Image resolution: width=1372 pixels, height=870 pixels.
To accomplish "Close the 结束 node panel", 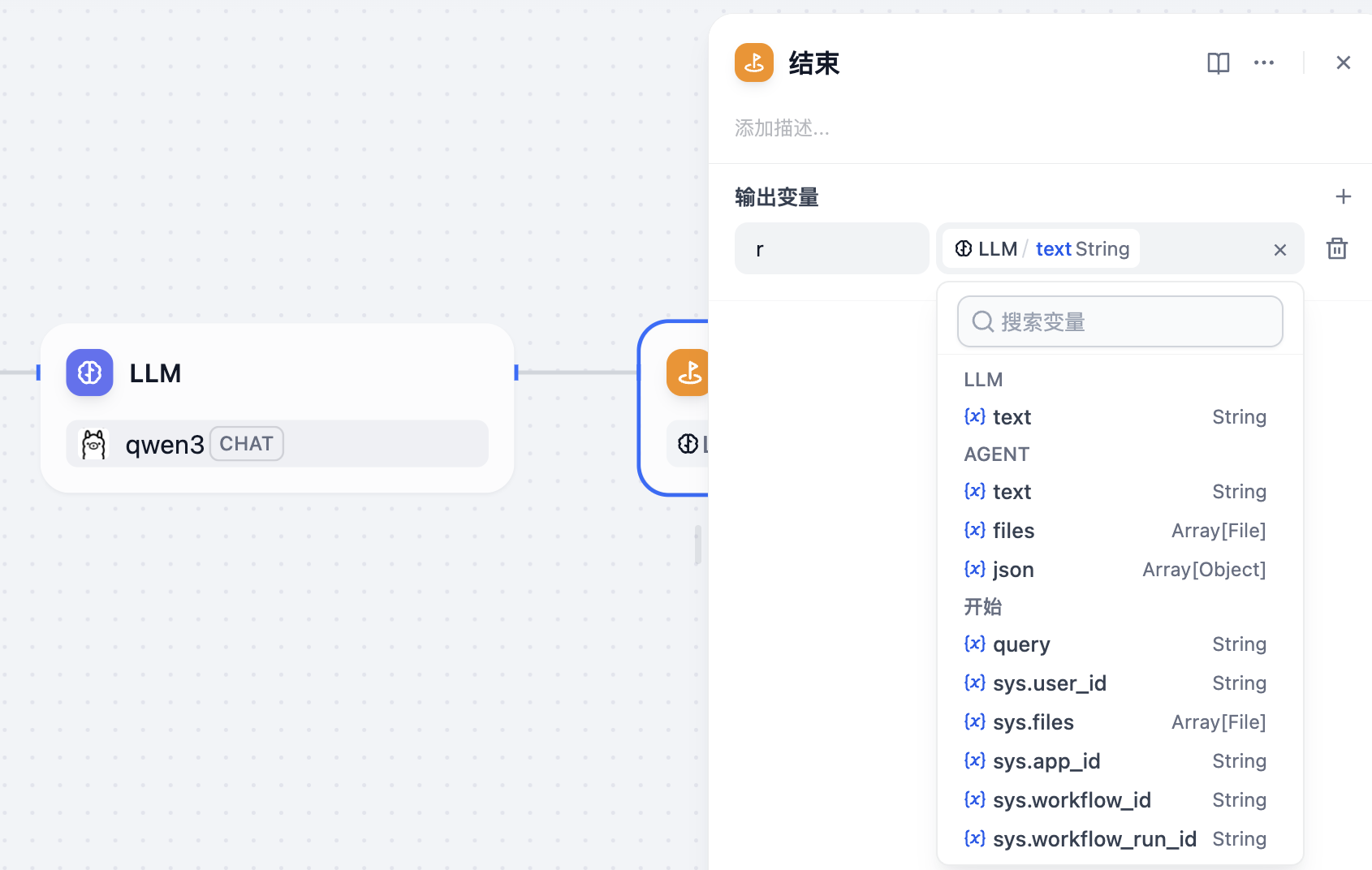I will pyautogui.click(x=1343, y=63).
